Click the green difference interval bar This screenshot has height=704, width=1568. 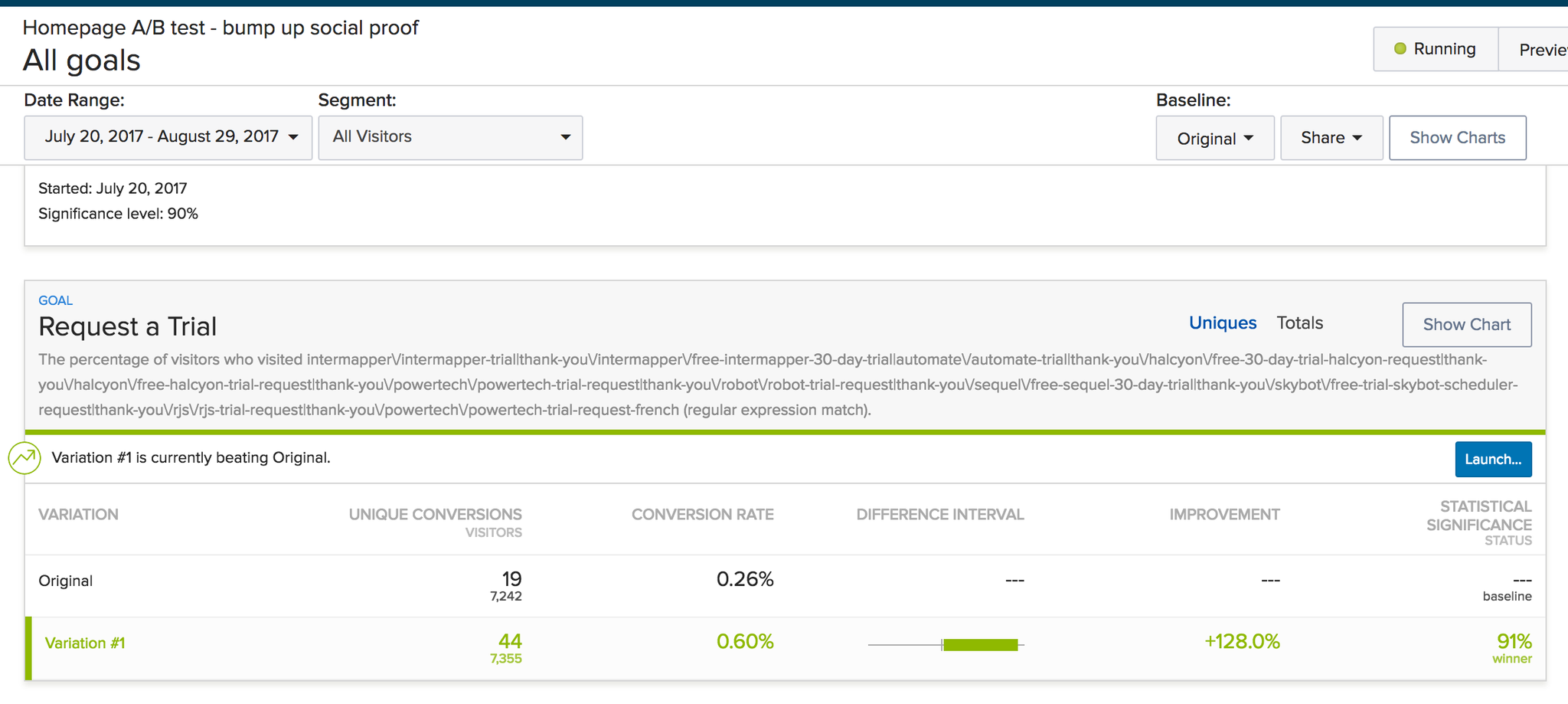tap(981, 645)
